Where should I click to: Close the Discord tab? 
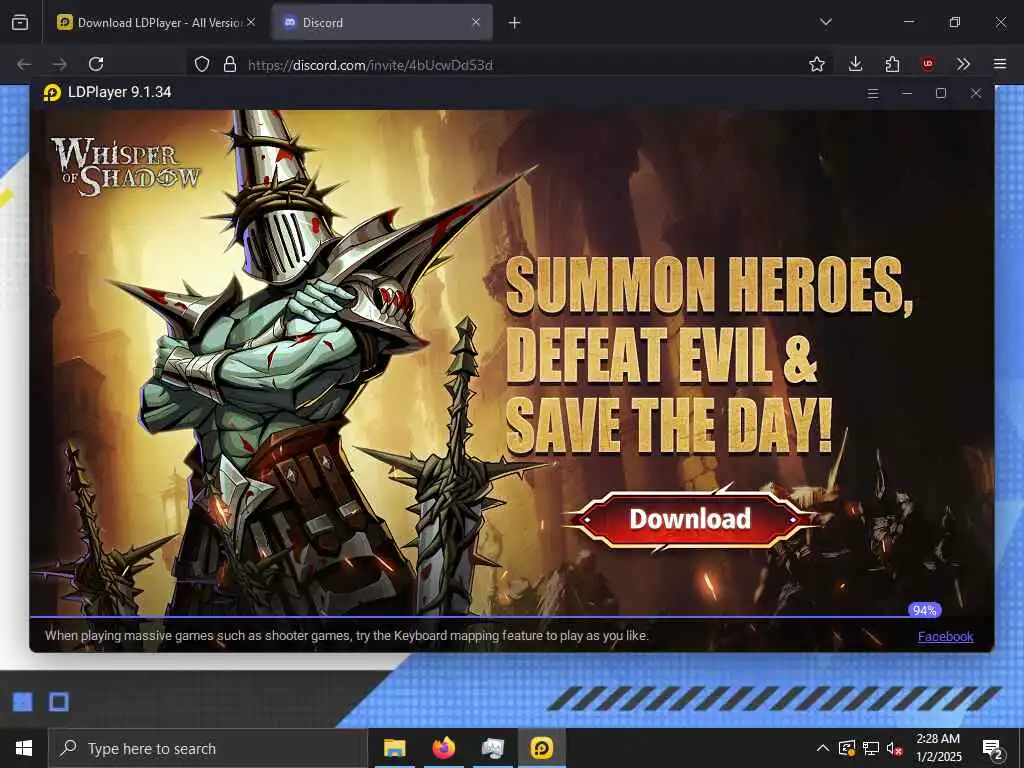click(476, 22)
